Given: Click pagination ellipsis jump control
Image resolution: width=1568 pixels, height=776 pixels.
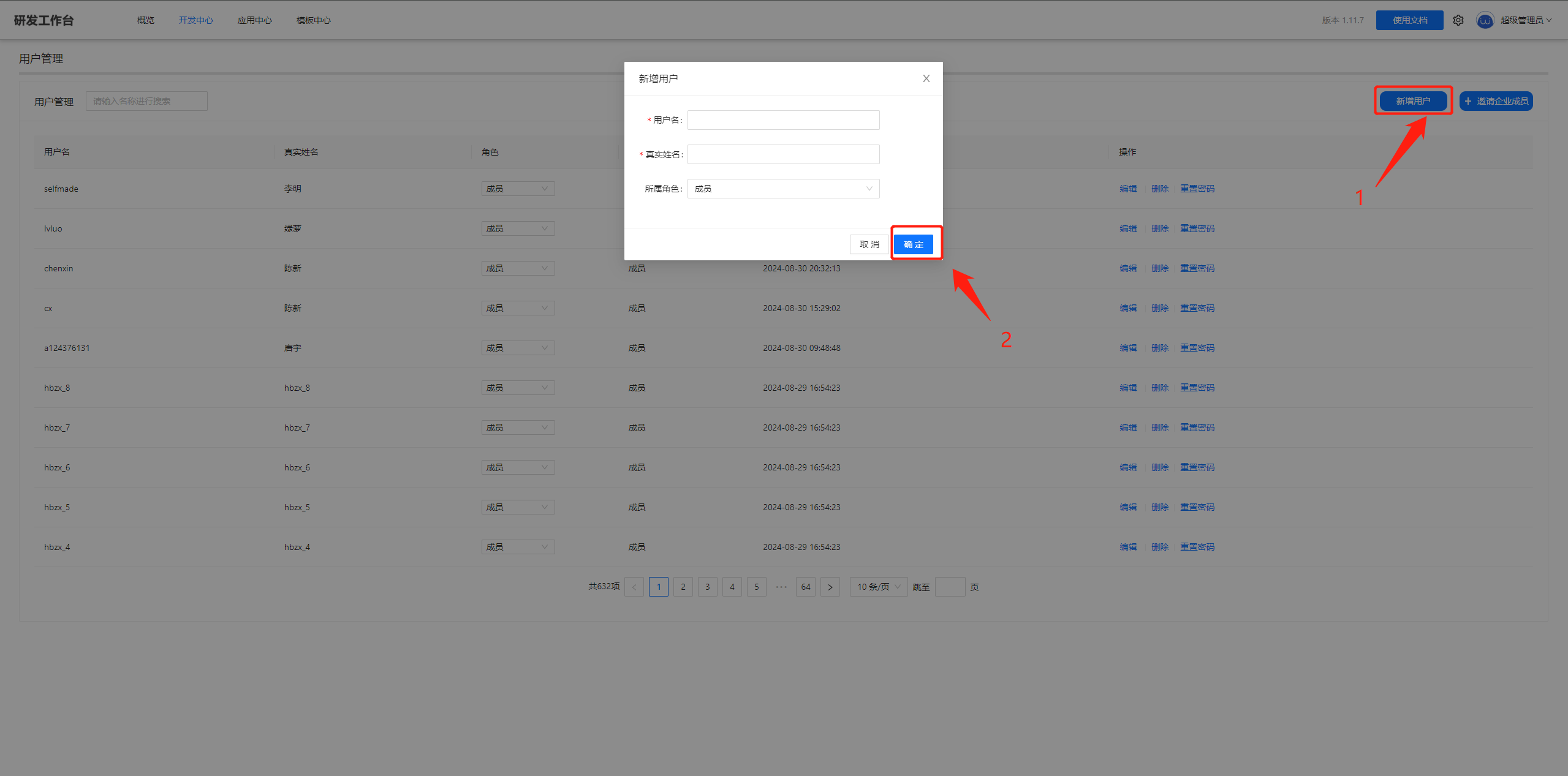Looking at the screenshot, I should (781, 587).
